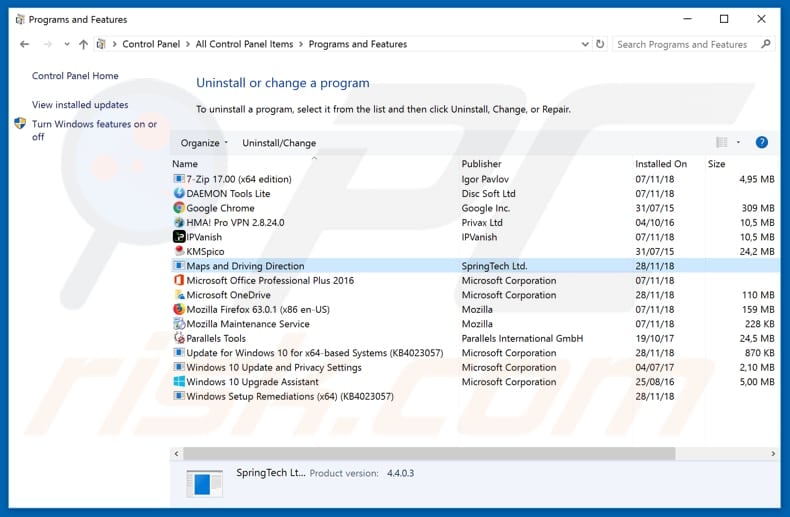This screenshot has height=517, width=790.
Task: Open the Organize dropdown menu
Action: coord(204,143)
